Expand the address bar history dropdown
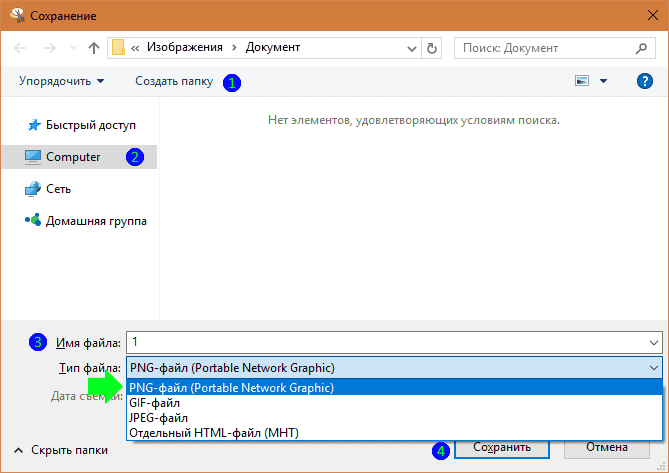Image resolution: width=669 pixels, height=473 pixels. click(412, 49)
